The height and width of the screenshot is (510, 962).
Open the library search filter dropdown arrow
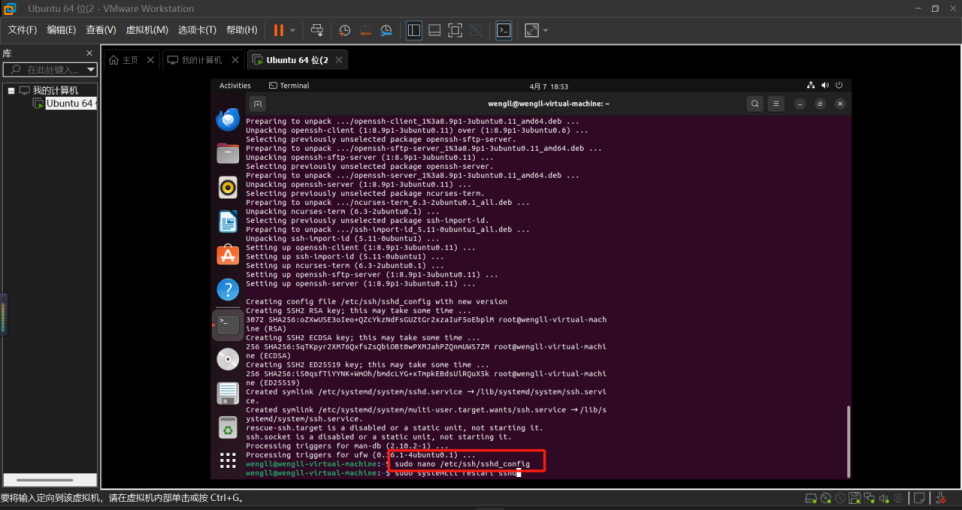[91, 69]
